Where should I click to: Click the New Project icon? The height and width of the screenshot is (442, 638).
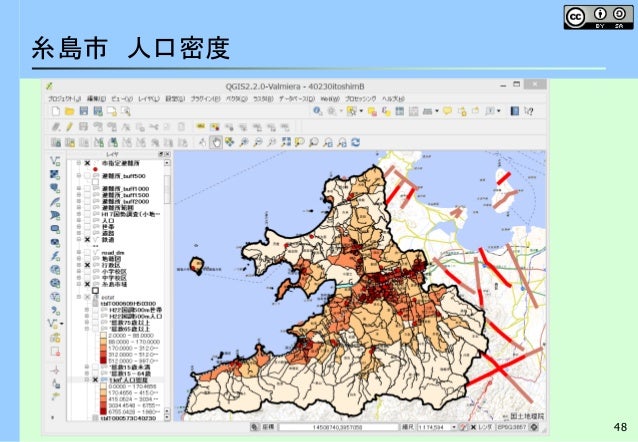point(56,111)
